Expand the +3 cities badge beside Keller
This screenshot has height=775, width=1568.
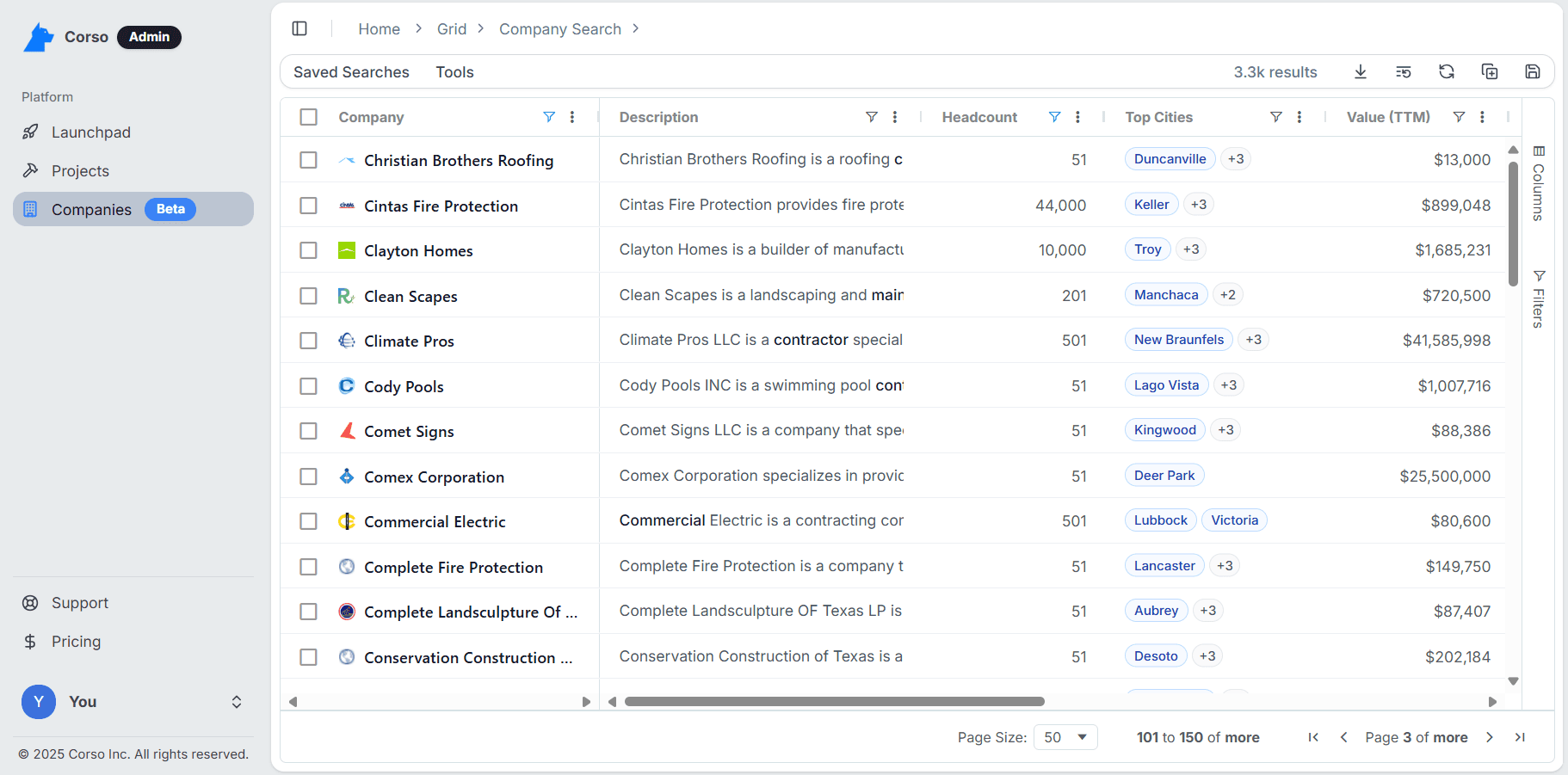(1199, 205)
